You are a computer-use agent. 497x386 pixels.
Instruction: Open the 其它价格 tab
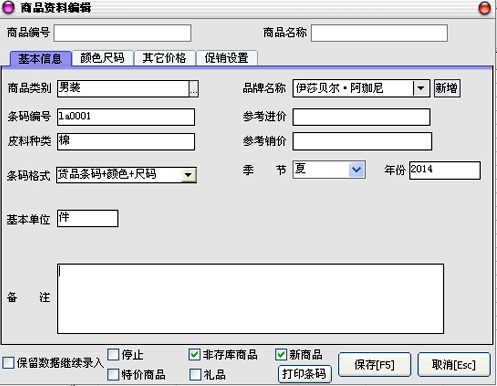pyautogui.click(x=164, y=58)
